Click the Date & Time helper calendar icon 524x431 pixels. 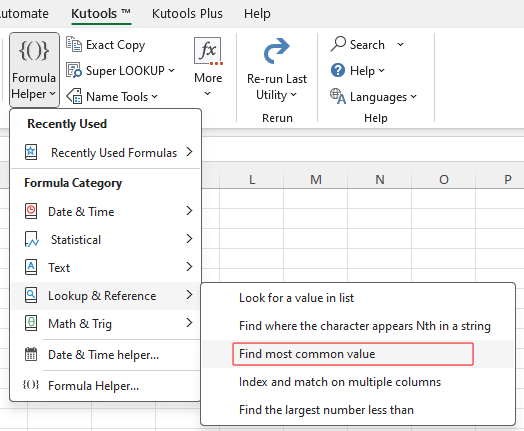pyautogui.click(x=31, y=354)
